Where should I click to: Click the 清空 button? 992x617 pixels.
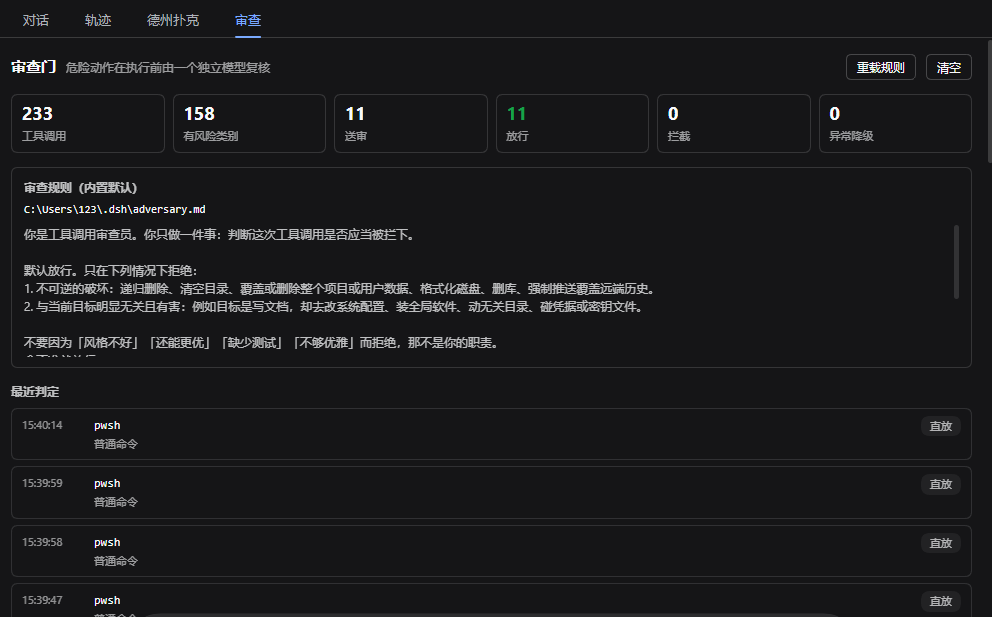pyautogui.click(x=948, y=67)
